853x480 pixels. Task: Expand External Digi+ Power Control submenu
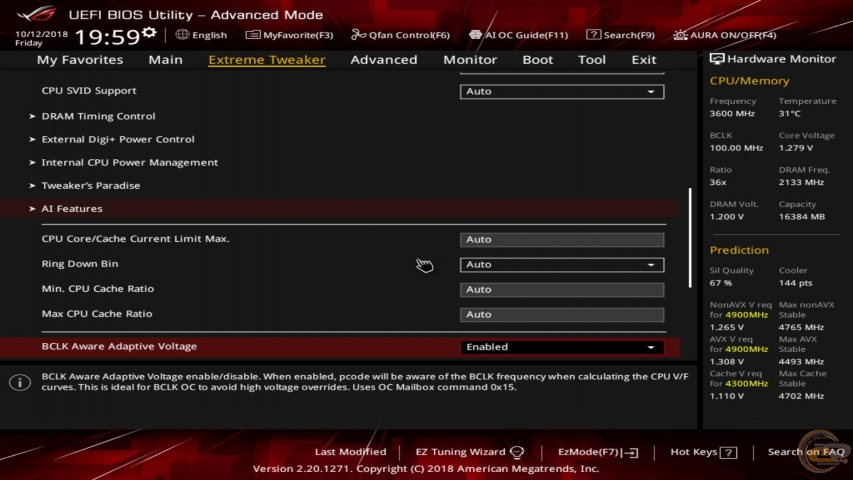[x=117, y=139]
